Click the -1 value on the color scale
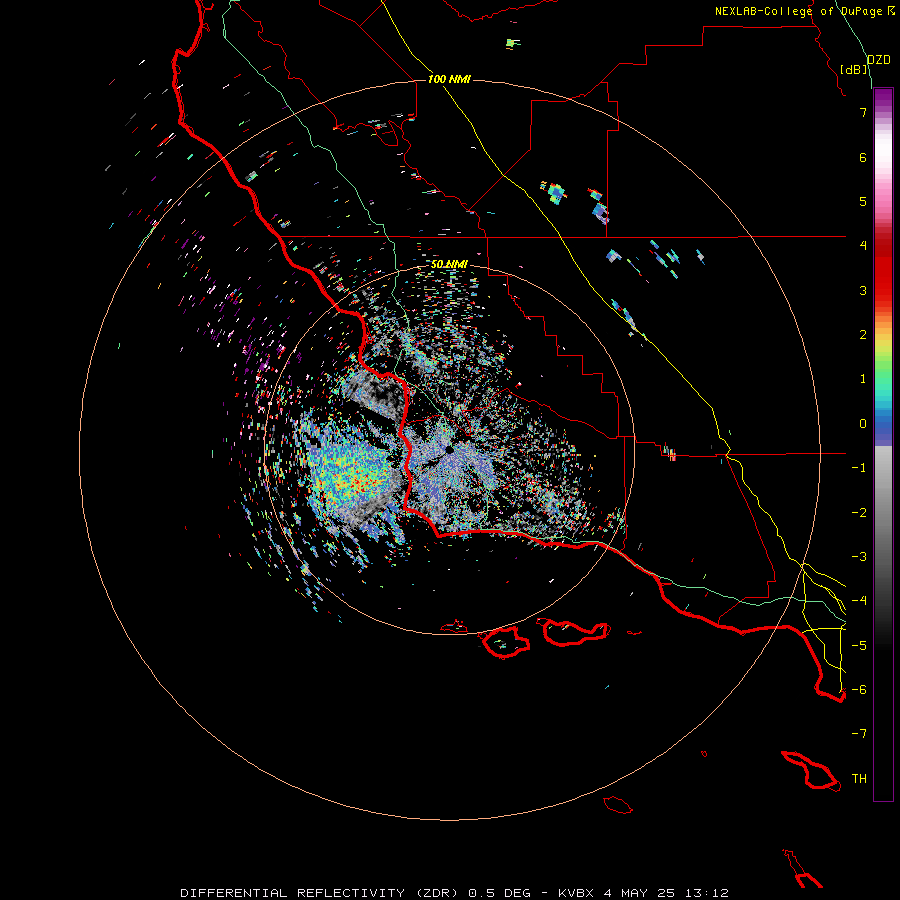This screenshot has width=900, height=900. pyautogui.click(x=859, y=468)
